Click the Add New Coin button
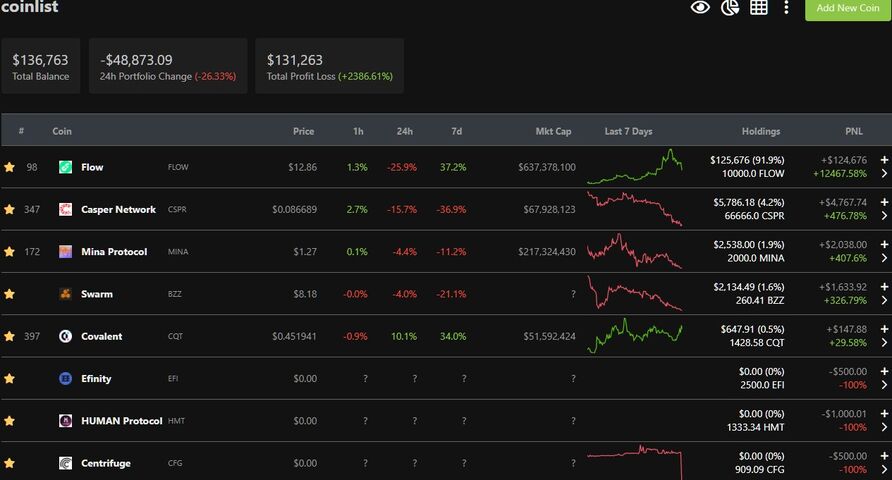Image resolution: width=892 pixels, height=480 pixels. [848, 9]
